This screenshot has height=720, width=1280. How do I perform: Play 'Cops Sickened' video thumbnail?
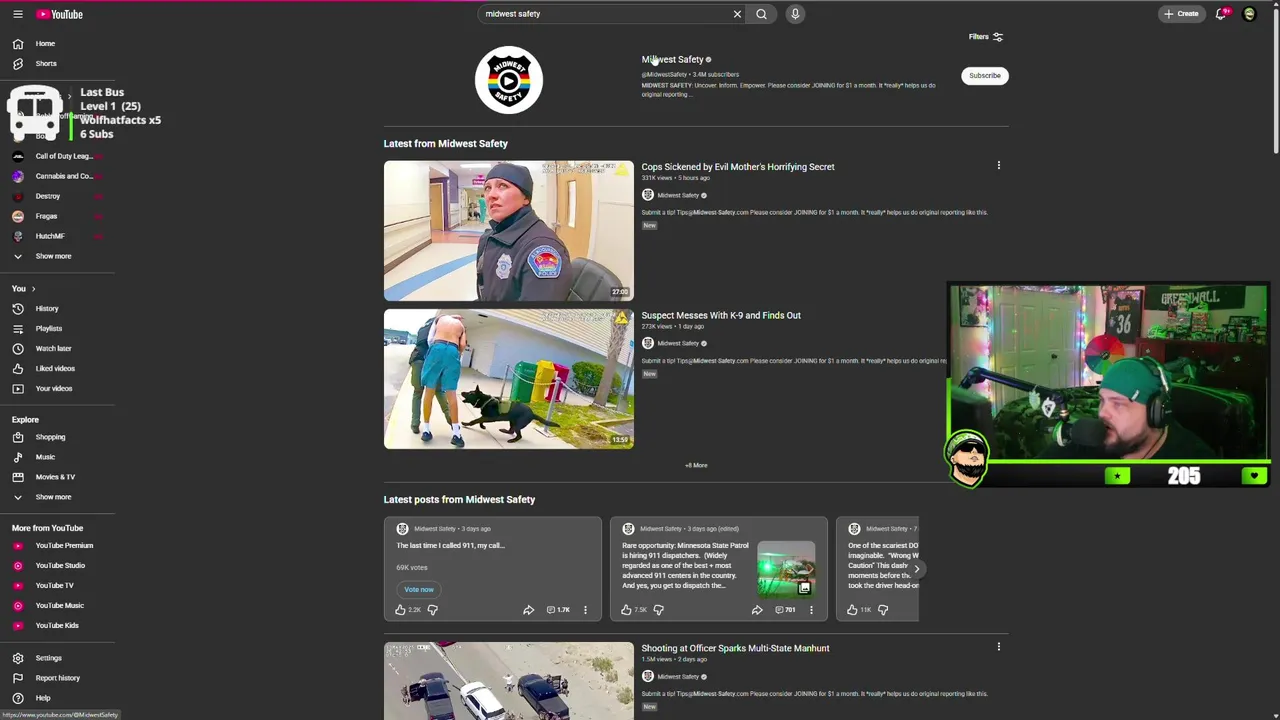(x=509, y=231)
